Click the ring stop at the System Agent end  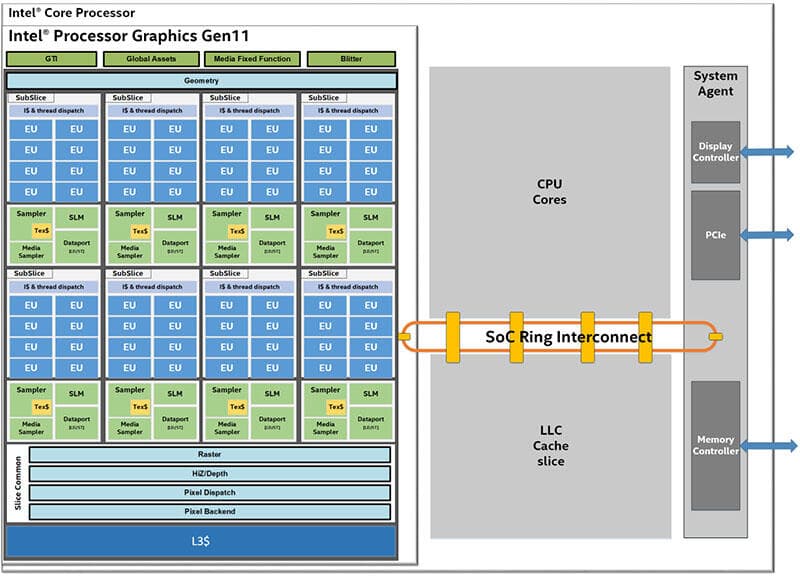click(x=716, y=337)
